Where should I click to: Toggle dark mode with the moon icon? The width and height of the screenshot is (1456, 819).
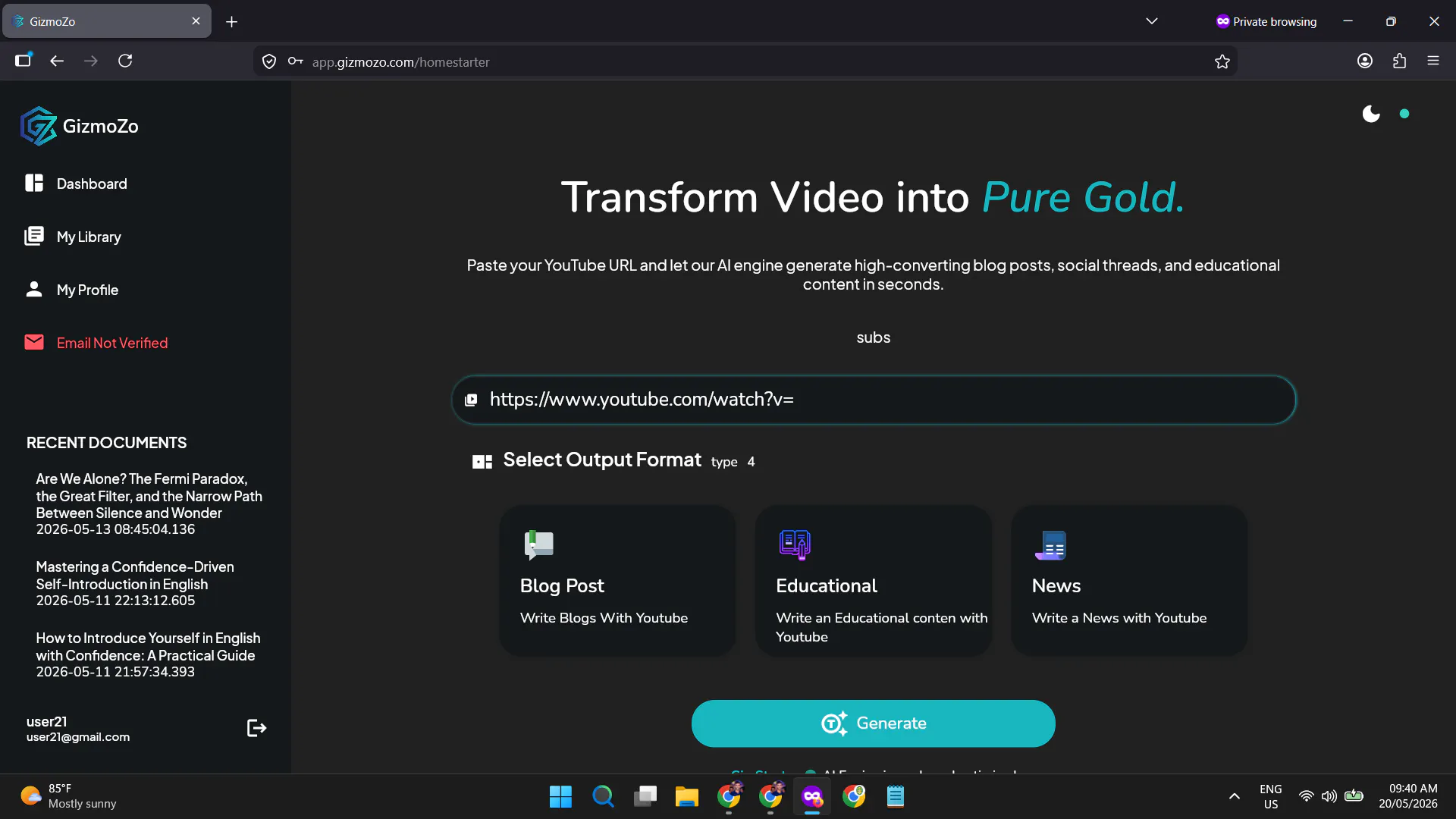point(1371,114)
